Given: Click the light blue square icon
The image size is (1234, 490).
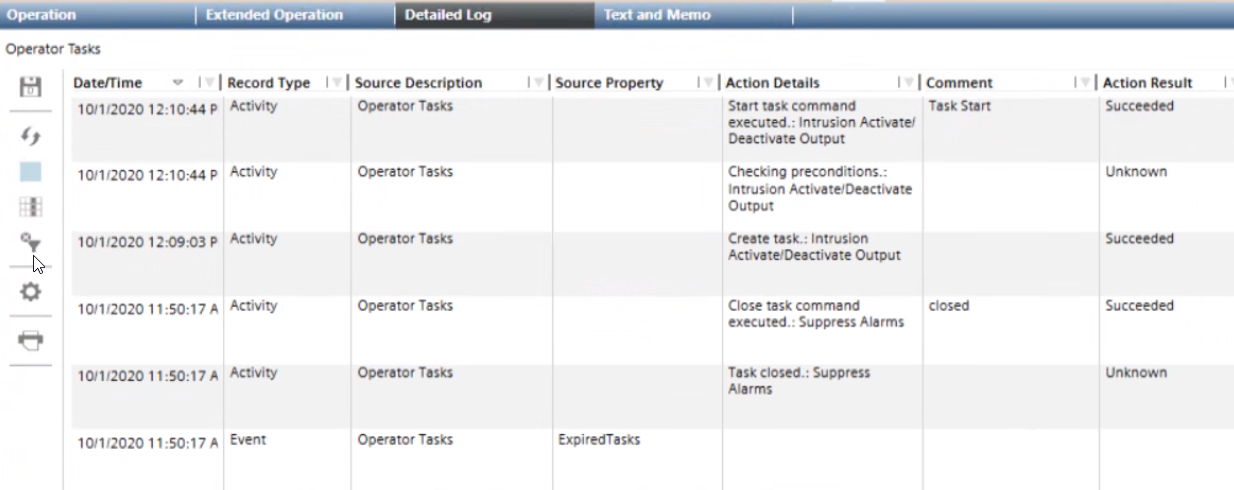Looking at the screenshot, I should pyautogui.click(x=31, y=171).
